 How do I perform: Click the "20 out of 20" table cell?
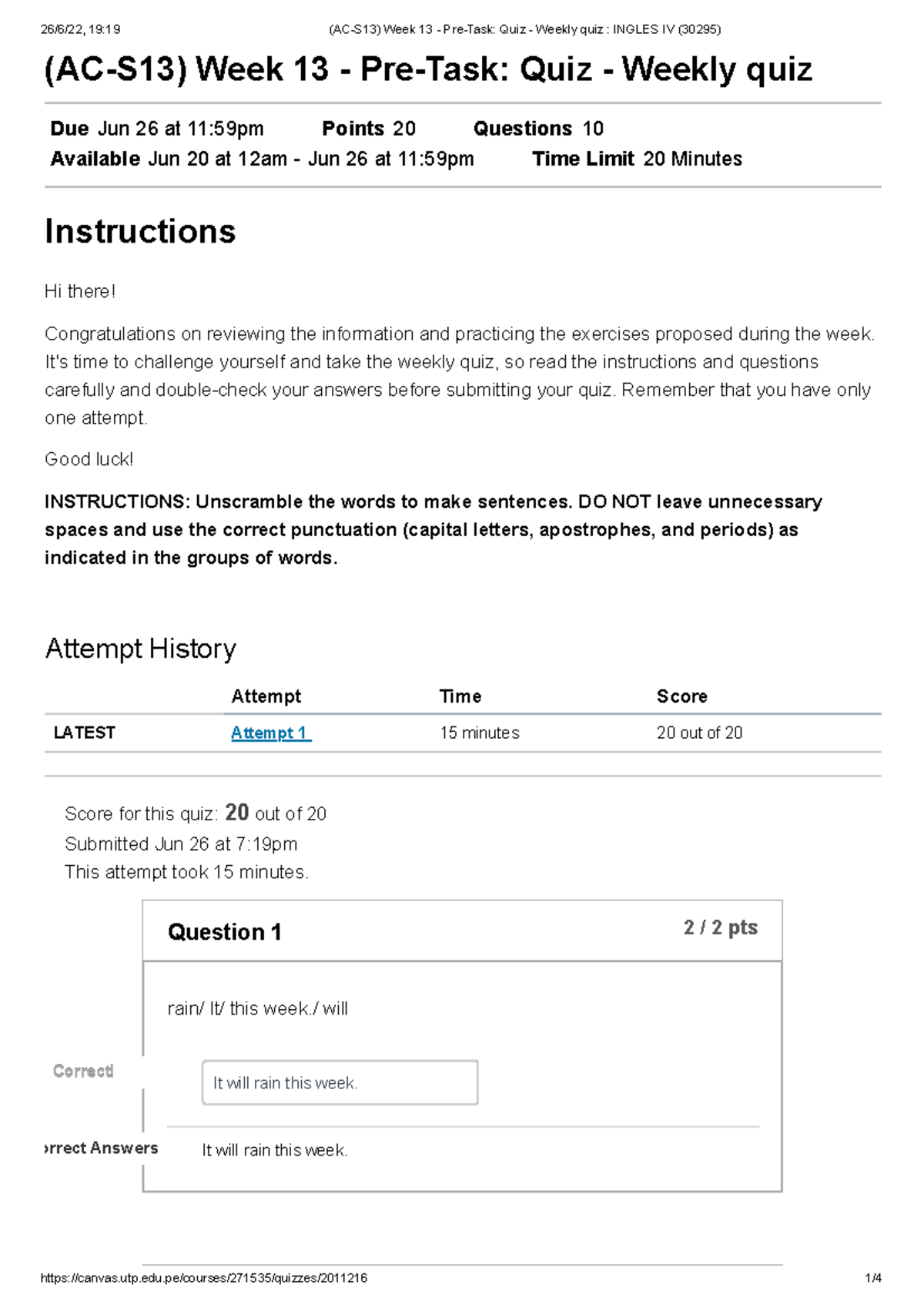point(699,733)
